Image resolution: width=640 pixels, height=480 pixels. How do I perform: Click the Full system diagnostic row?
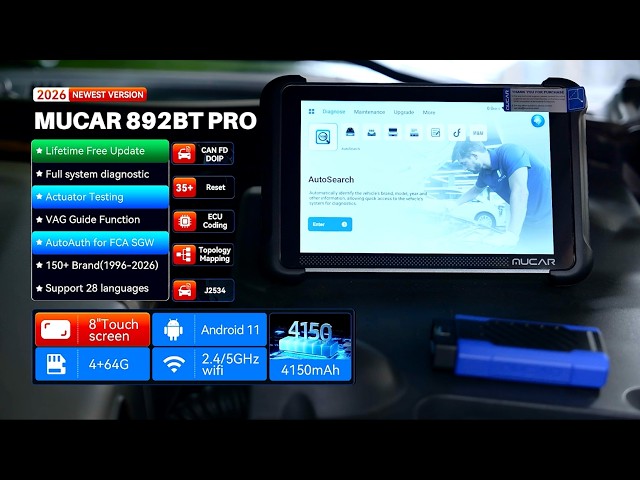click(100, 174)
